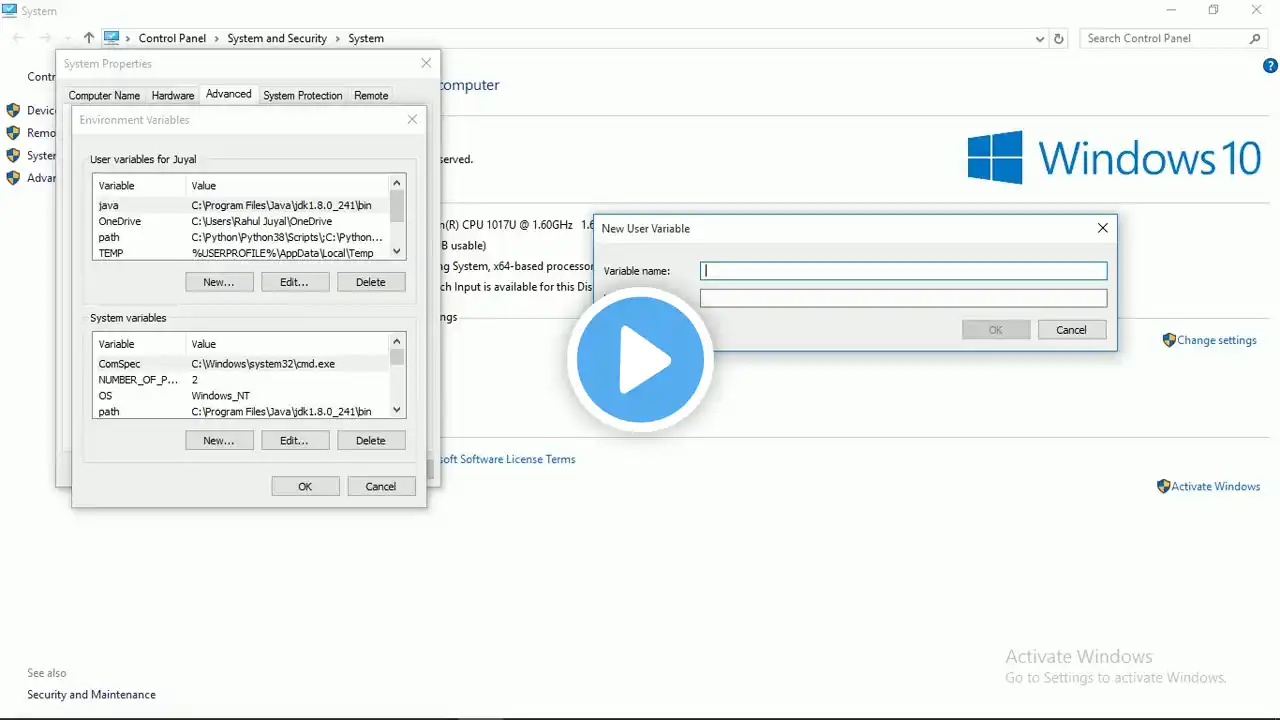This screenshot has height=720, width=1280.
Task: Click the Value column header in System variables
Action: [x=288, y=343]
